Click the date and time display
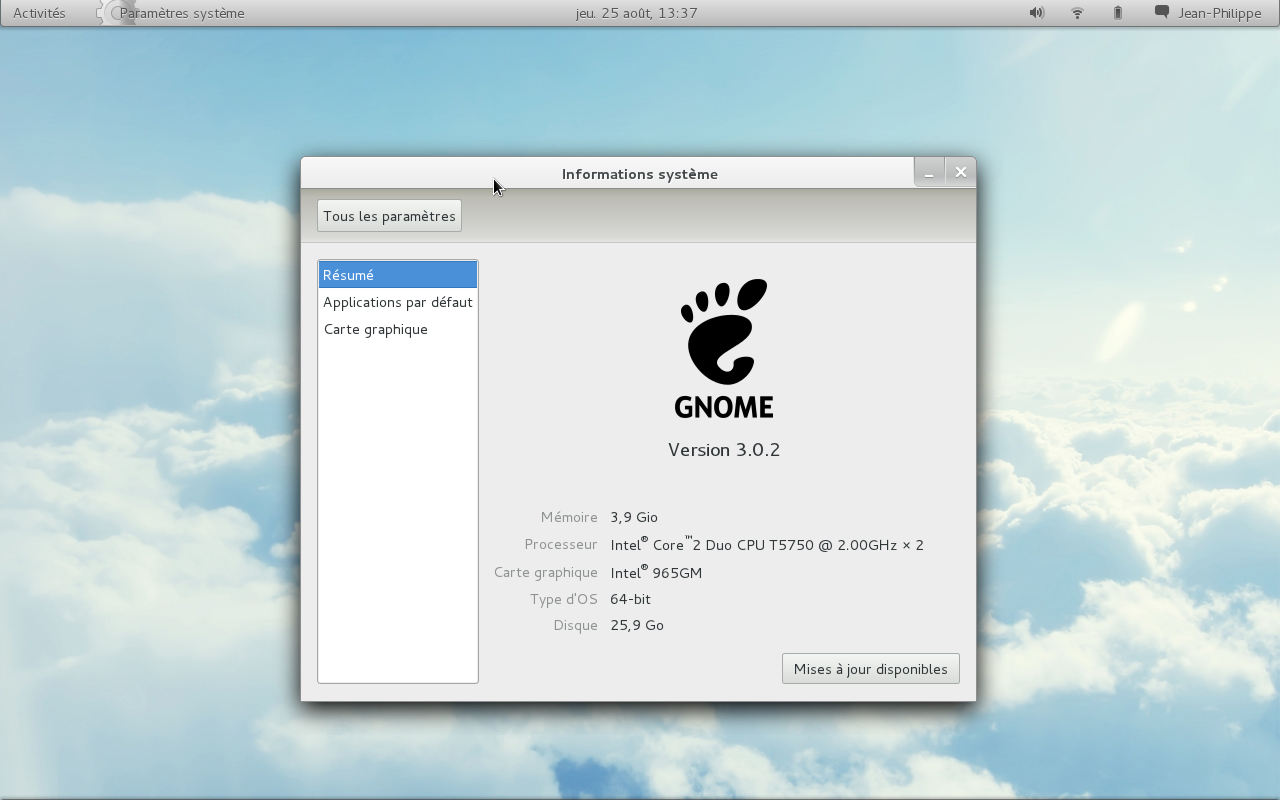Image resolution: width=1280 pixels, height=800 pixels. [637, 13]
